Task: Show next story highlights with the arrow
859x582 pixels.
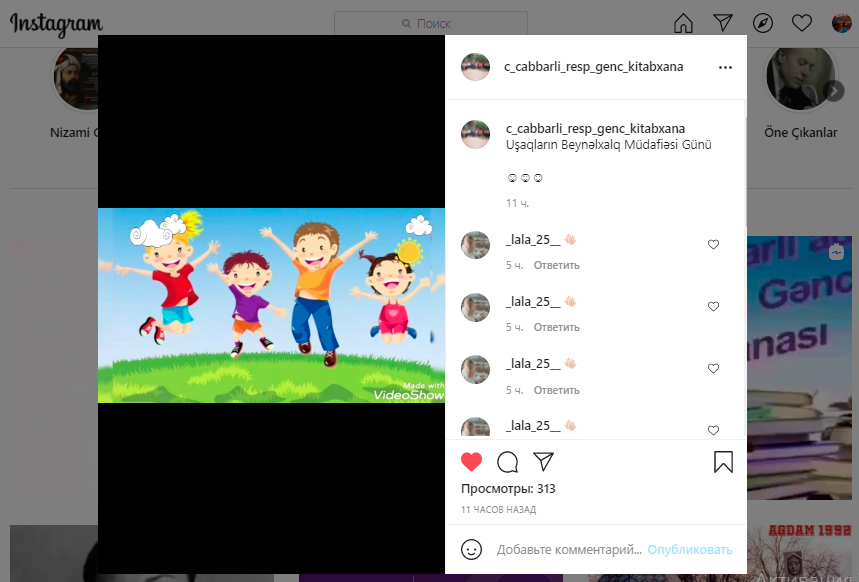Action: pyautogui.click(x=834, y=91)
